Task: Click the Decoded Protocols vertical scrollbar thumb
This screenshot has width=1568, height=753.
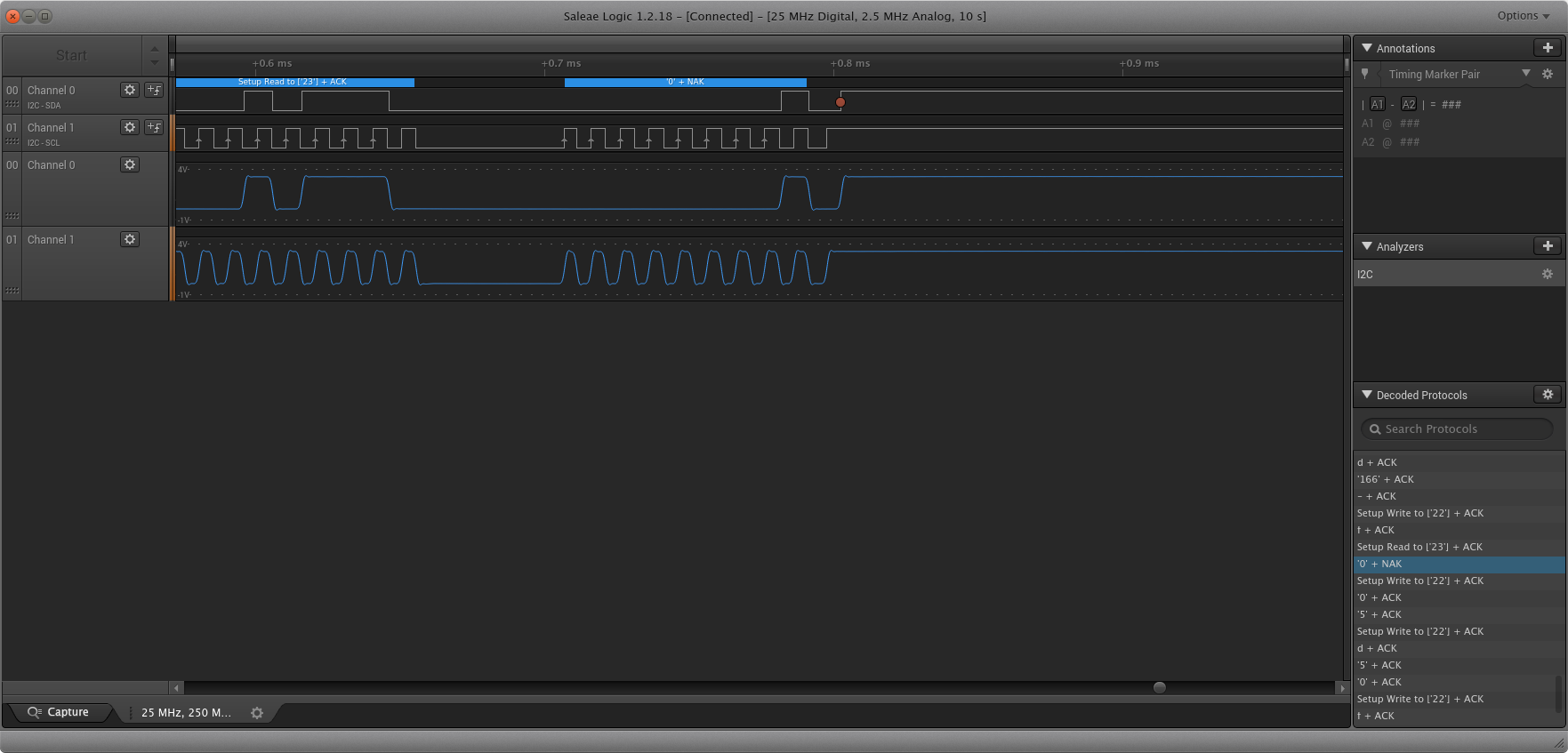Action: (1558, 694)
